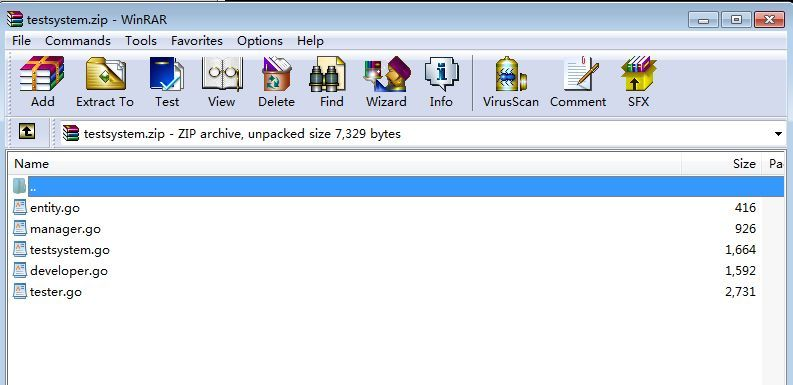Click the size value 926
Screen dimensions: 793x385
click(745, 229)
